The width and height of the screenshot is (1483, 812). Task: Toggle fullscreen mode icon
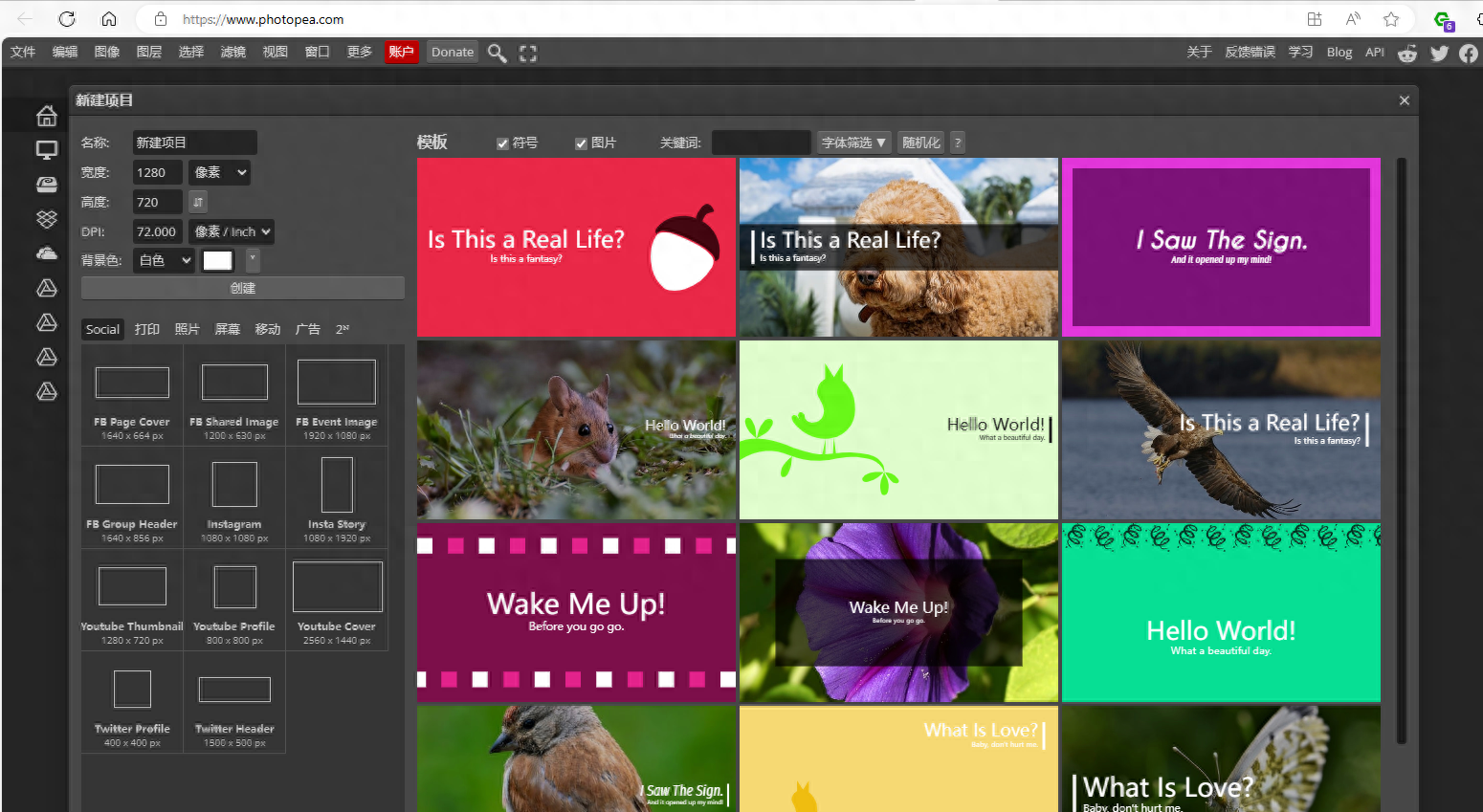click(528, 54)
